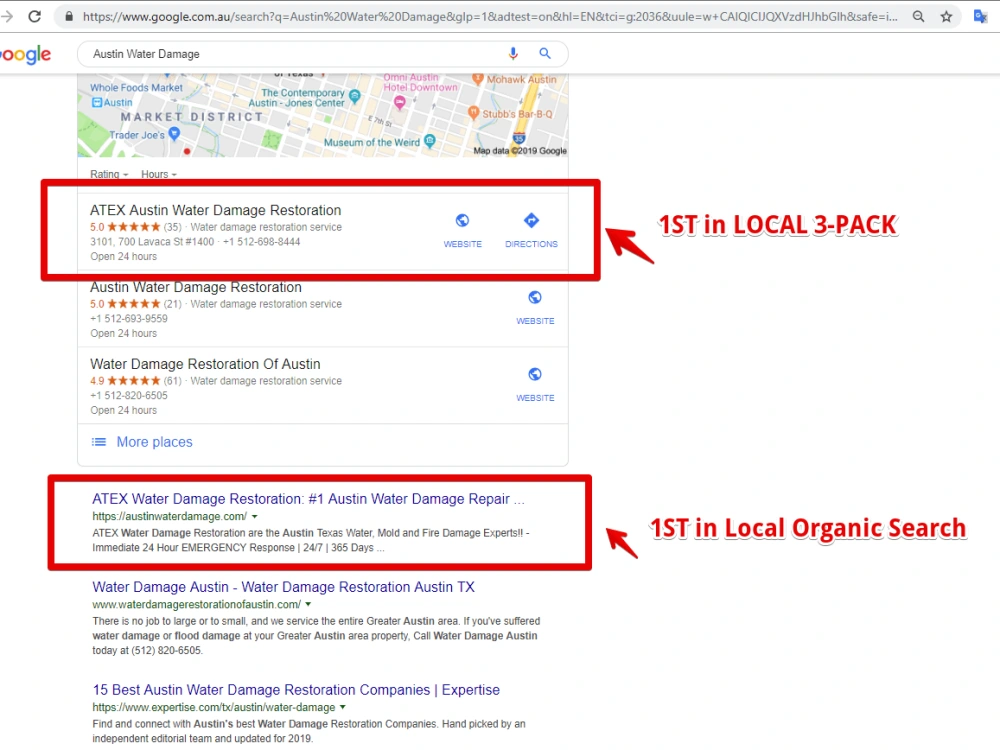Click the lock icon in address bar

tap(69, 17)
